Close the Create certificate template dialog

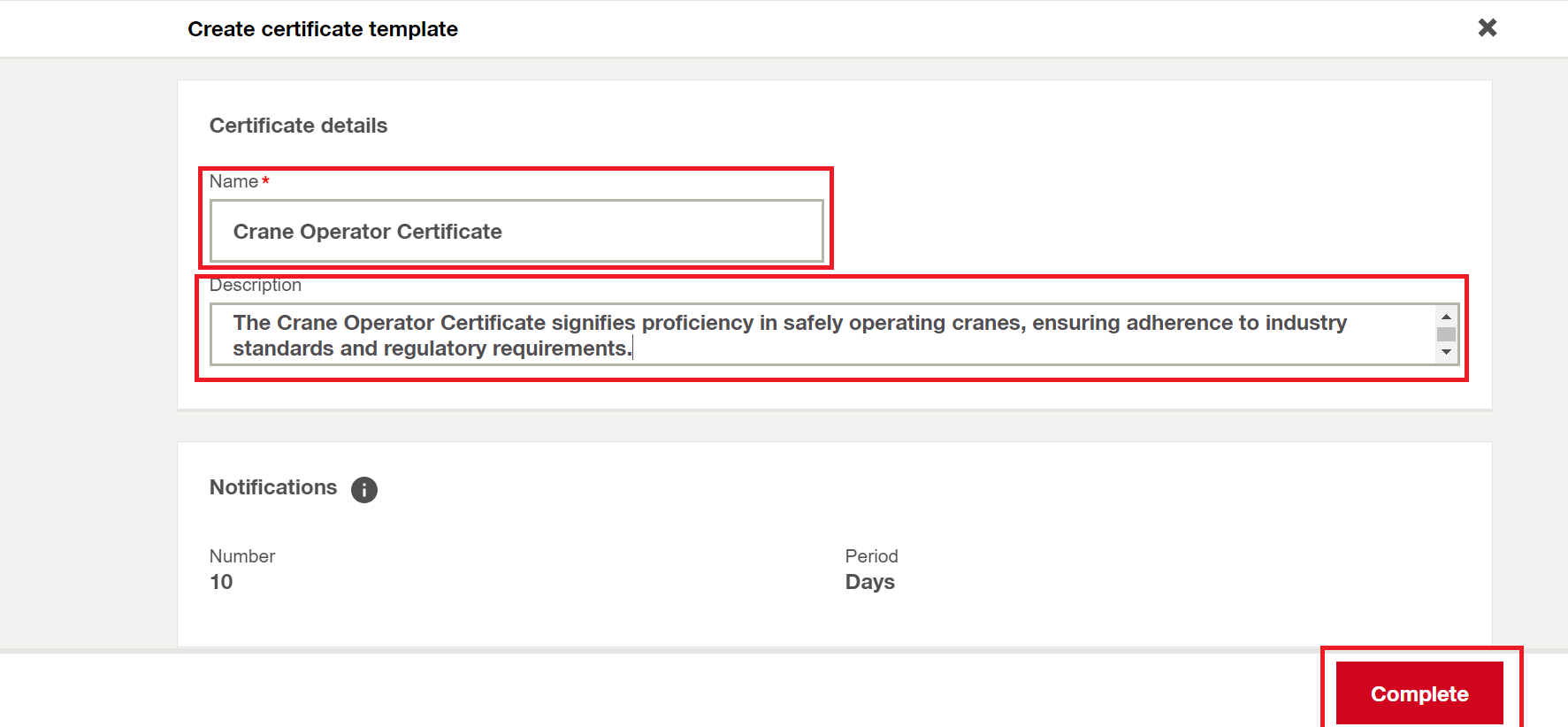click(1488, 28)
